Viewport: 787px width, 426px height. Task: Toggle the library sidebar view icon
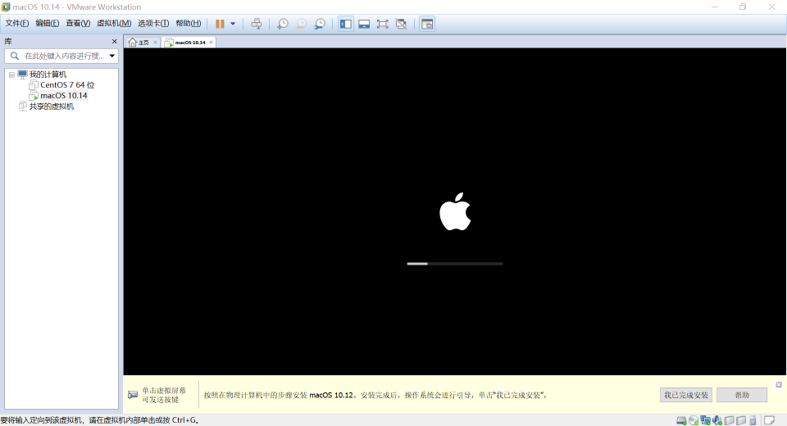pos(346,24)
